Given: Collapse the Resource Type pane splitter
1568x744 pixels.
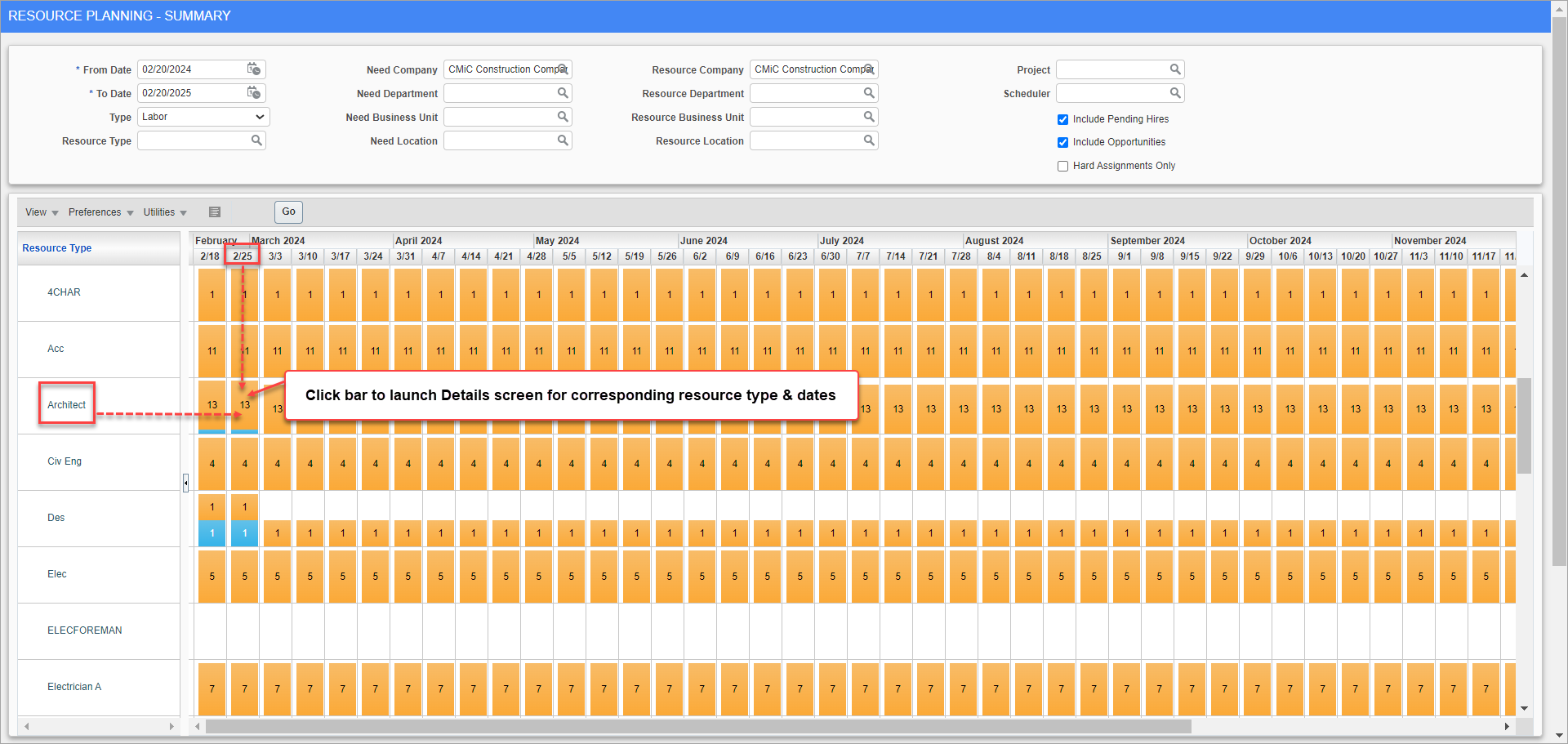Looking at the screenshot, I should 185,483.
